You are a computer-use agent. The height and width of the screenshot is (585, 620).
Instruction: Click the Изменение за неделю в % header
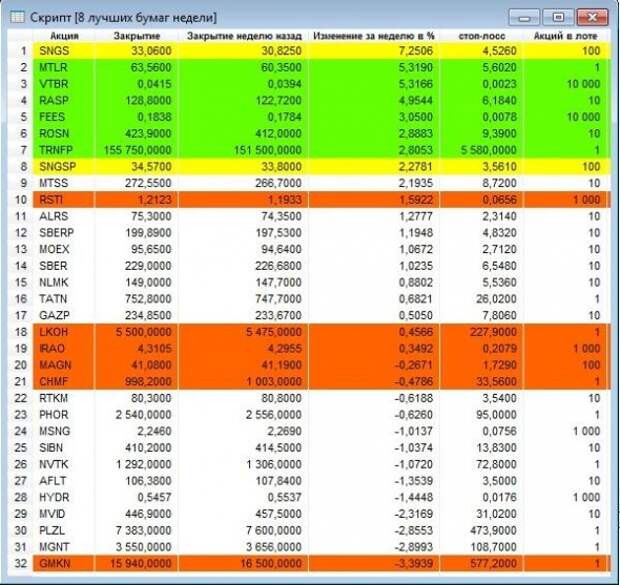click(374, 36)
